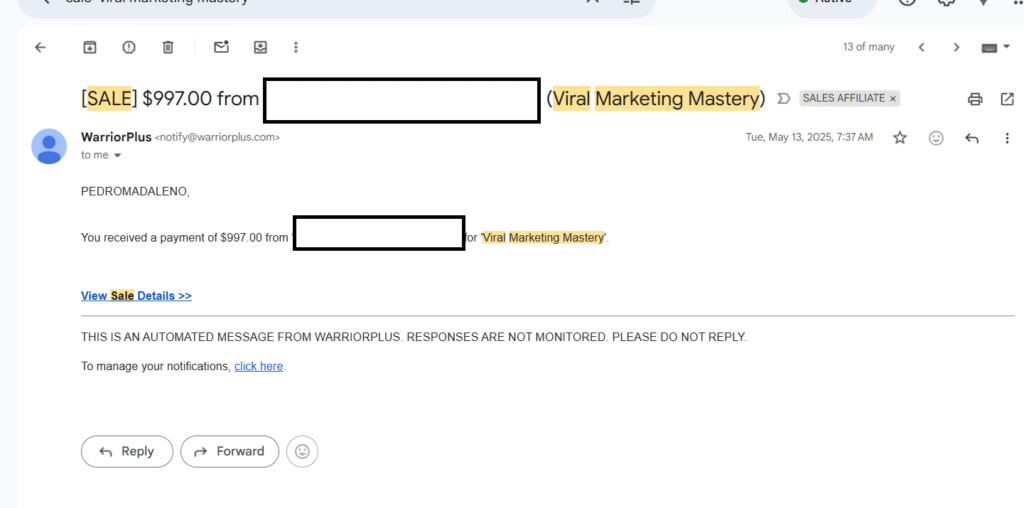
Task: Delete the email with trash icon
Action: [x=168, y=47]
